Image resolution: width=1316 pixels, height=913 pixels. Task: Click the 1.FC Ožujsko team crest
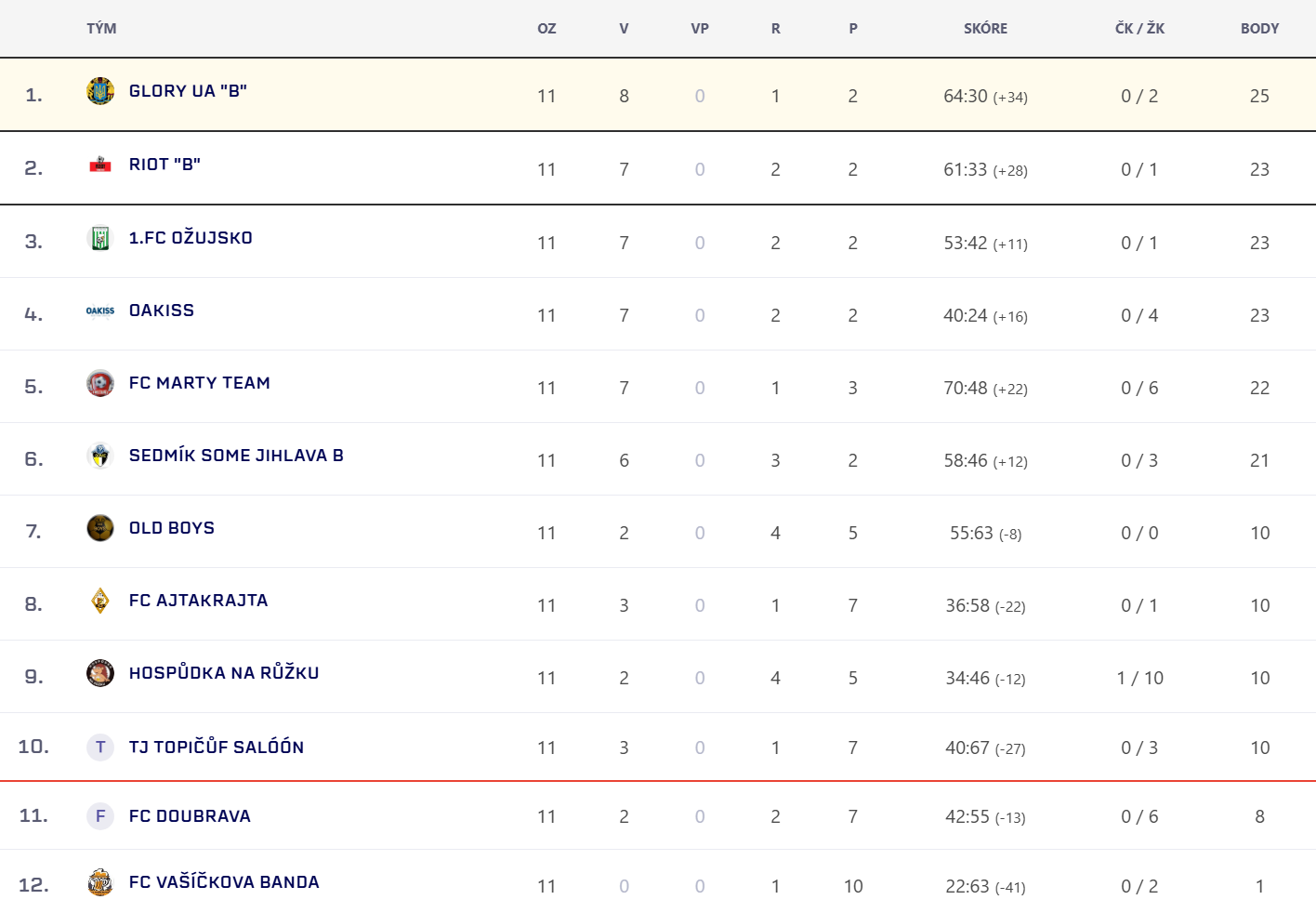pos(100,238)
